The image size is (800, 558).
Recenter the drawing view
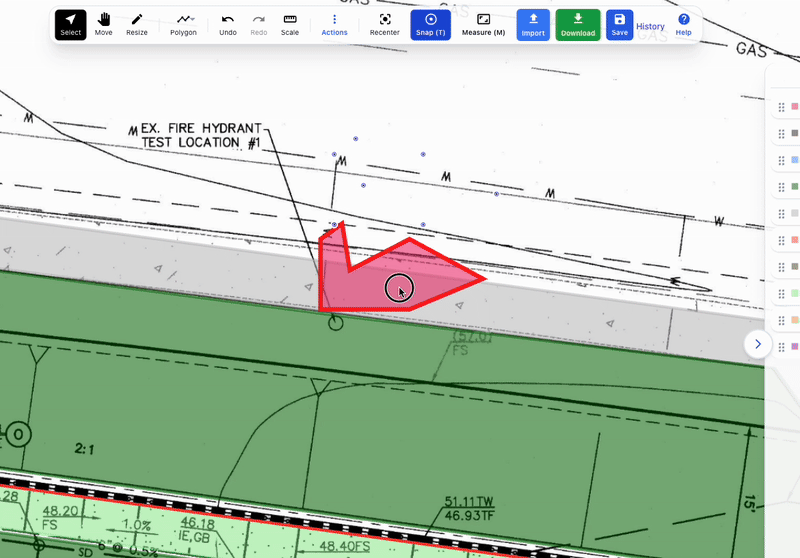tap(385, 24)
